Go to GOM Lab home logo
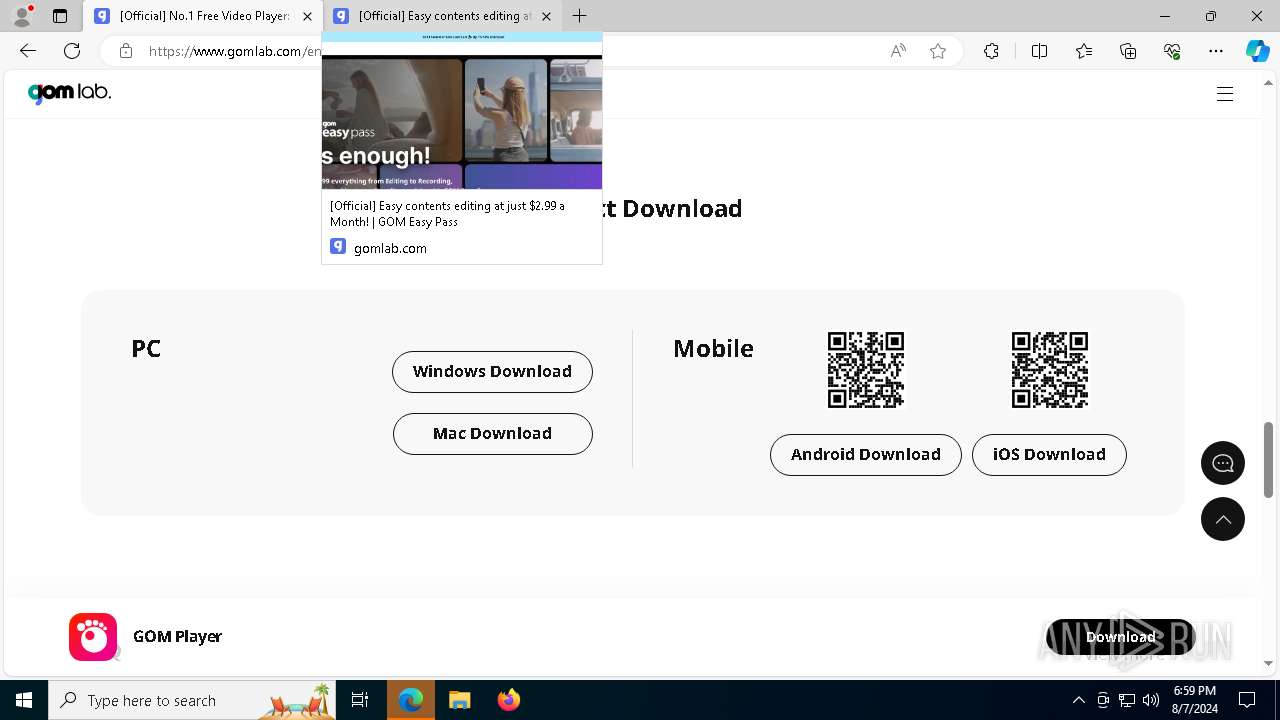The width and height of the screenshot is (1280, 720). tap(69, 93)
